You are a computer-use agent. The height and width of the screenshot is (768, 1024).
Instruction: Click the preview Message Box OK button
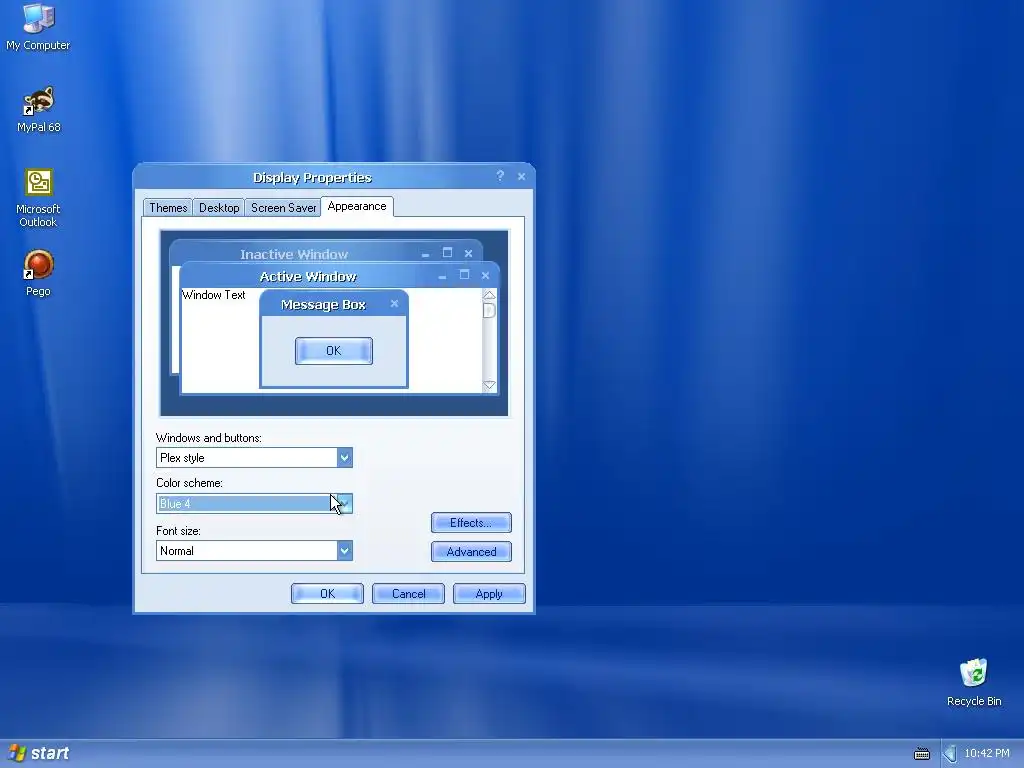point(334,351)
